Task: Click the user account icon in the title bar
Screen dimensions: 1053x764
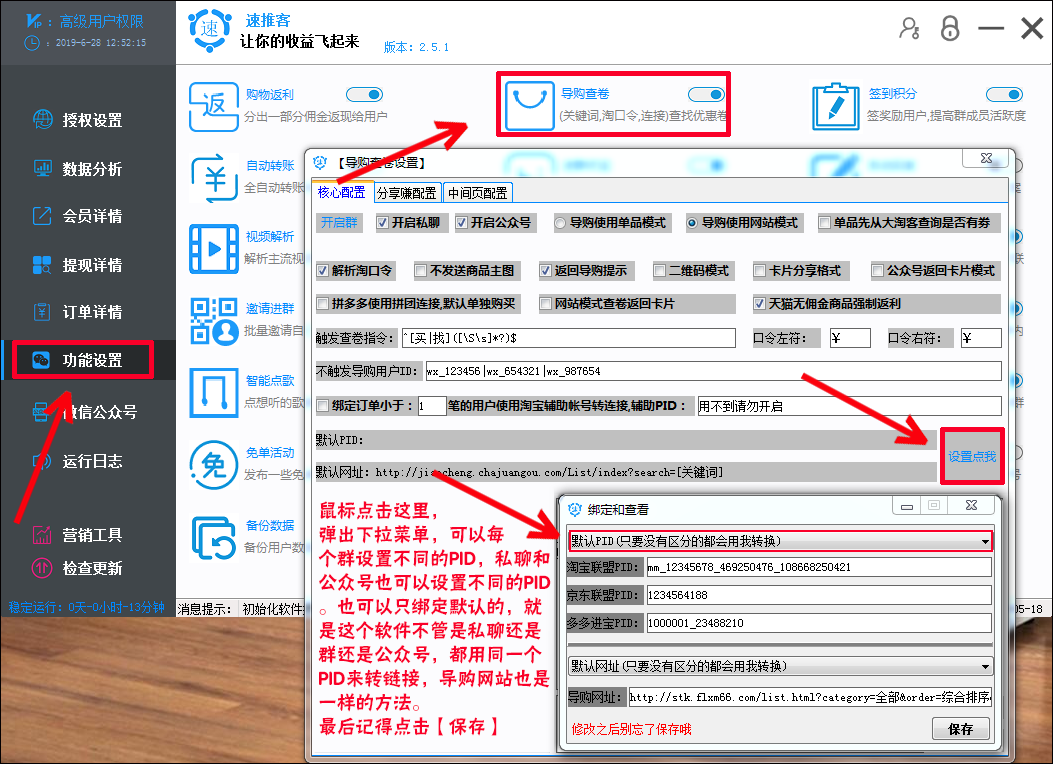Action: click(909, 28)
